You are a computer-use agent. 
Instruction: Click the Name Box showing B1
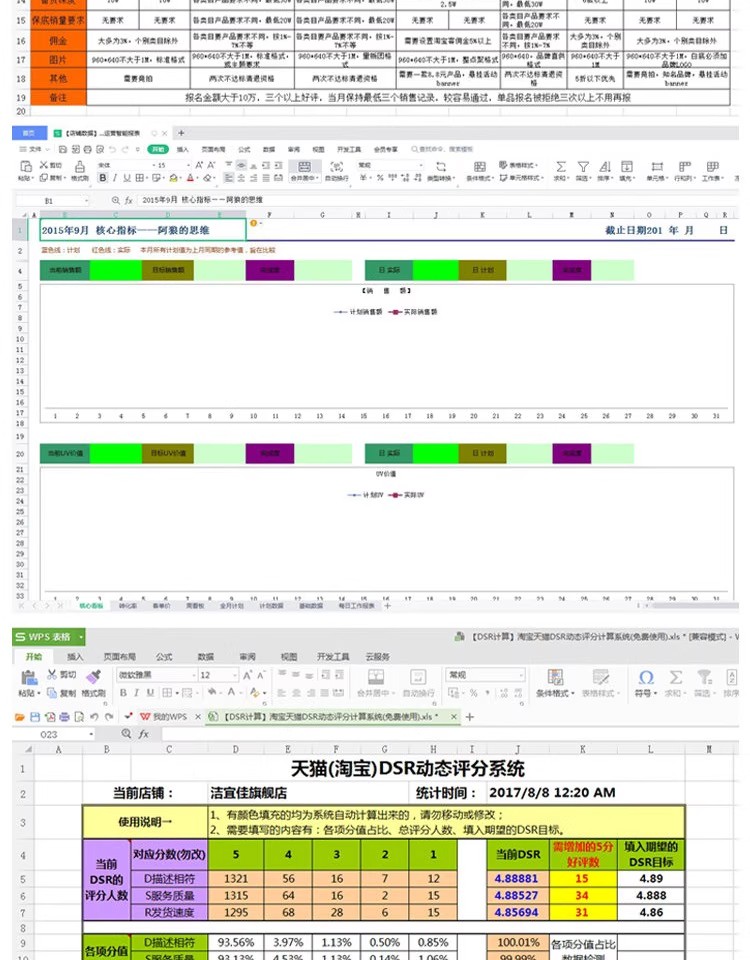click(53, 200)
